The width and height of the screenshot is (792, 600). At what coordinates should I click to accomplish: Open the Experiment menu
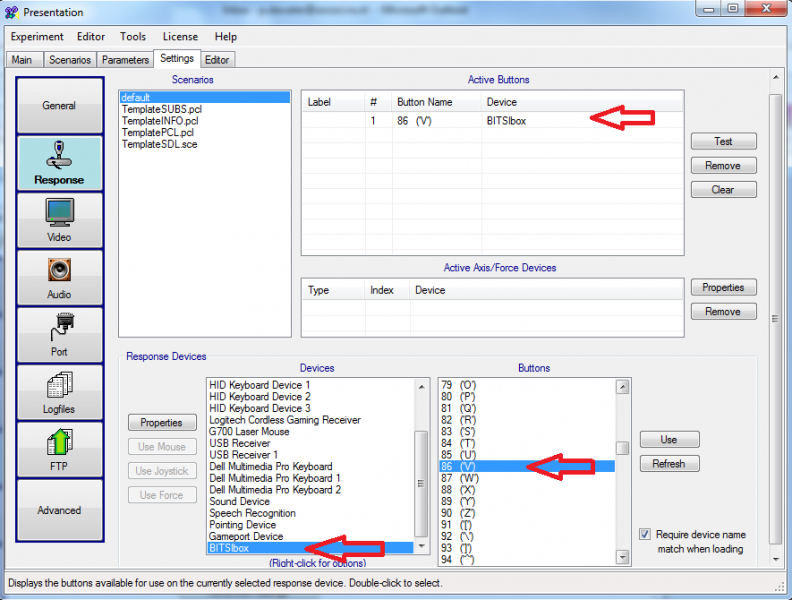coord(37,37)
